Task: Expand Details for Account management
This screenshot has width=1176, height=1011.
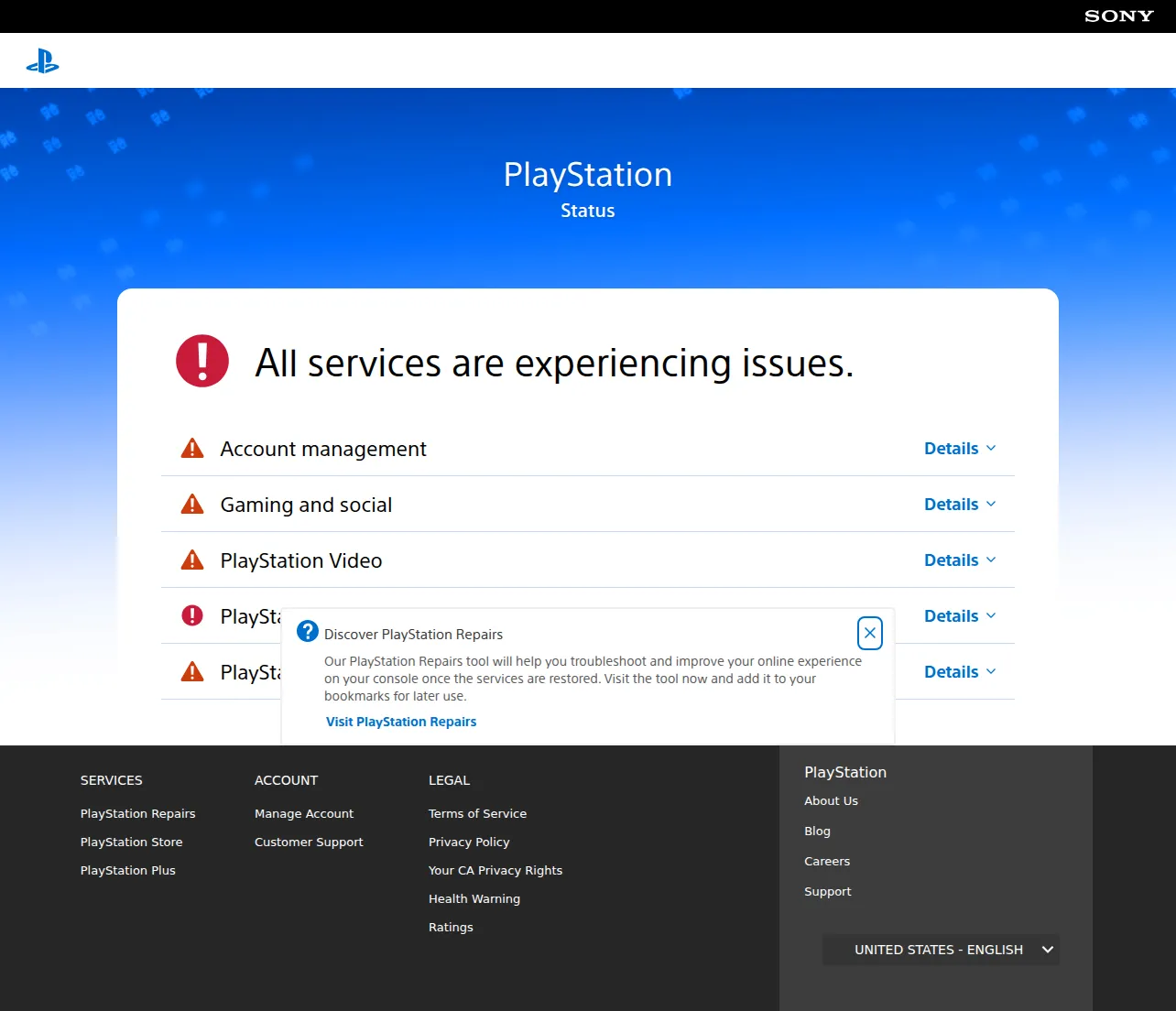Action: [960, 449]
